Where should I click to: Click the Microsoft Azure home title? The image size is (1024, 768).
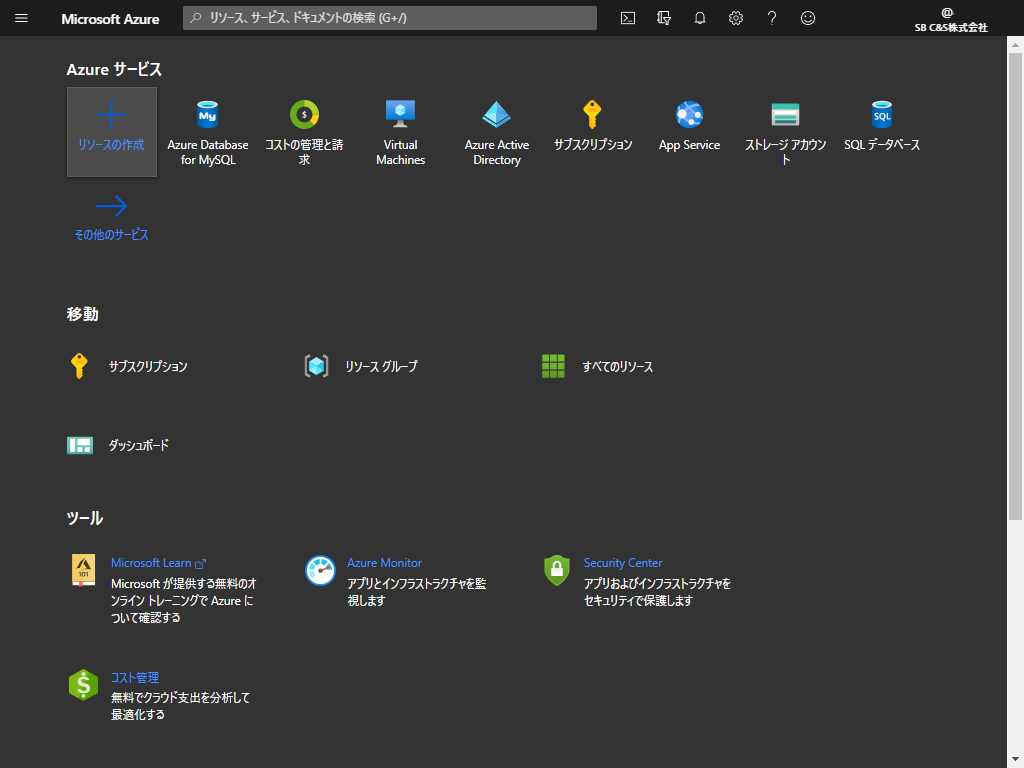(x=110, y=19)
